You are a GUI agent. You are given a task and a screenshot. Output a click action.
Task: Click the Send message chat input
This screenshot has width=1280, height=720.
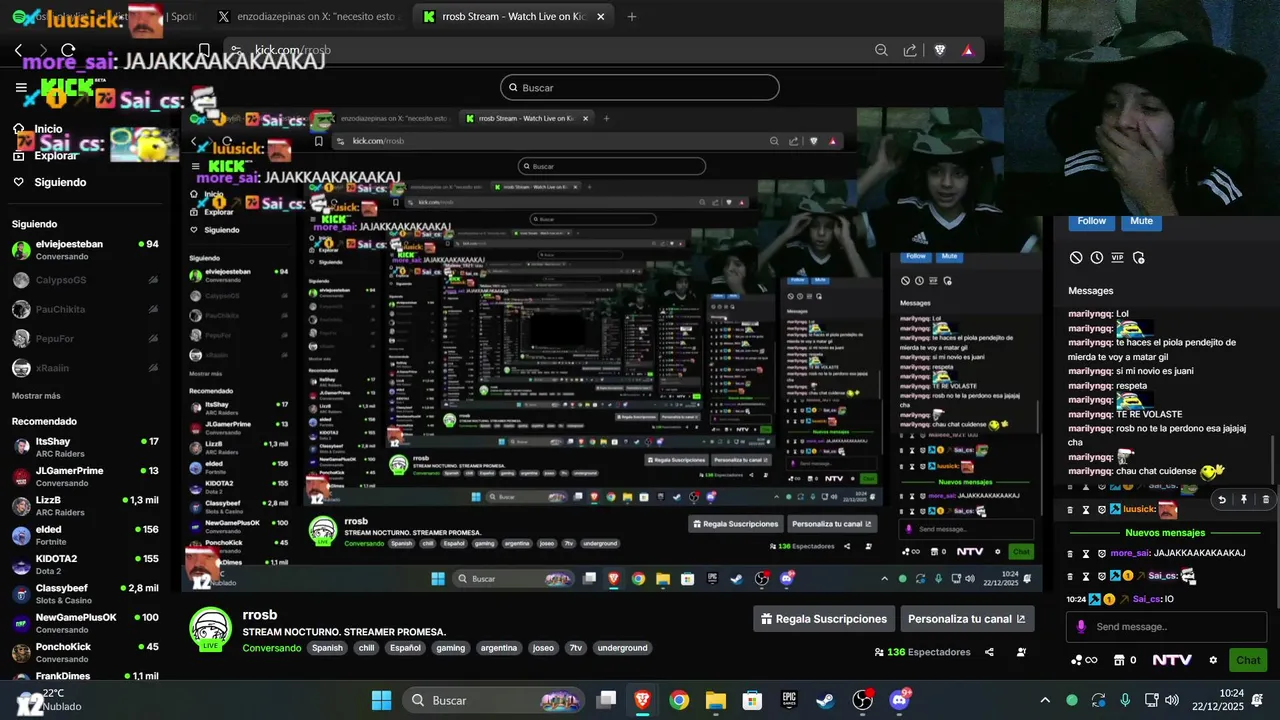pyautogui.click(x=1168, y=627)
